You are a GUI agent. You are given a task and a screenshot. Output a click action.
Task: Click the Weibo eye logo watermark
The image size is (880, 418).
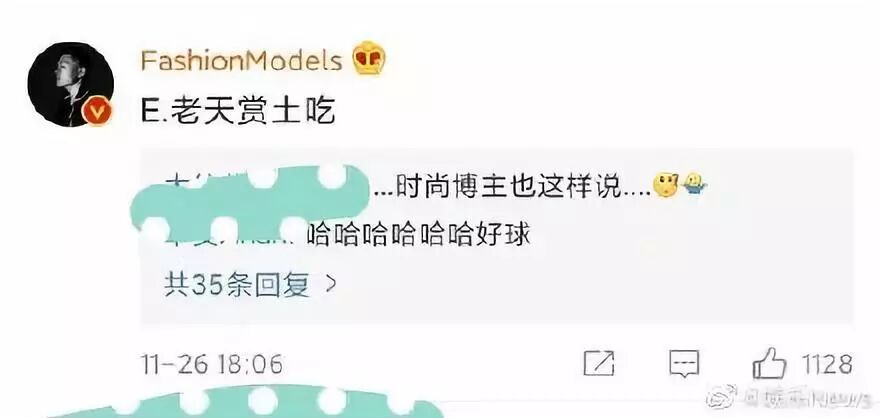point(722,397)
